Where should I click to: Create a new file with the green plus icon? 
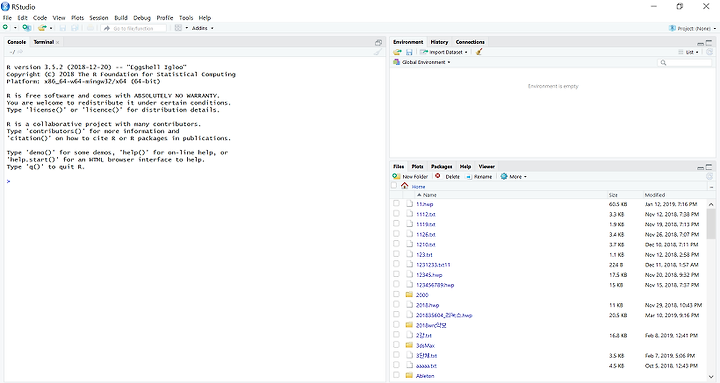click(x=6, y=28)
